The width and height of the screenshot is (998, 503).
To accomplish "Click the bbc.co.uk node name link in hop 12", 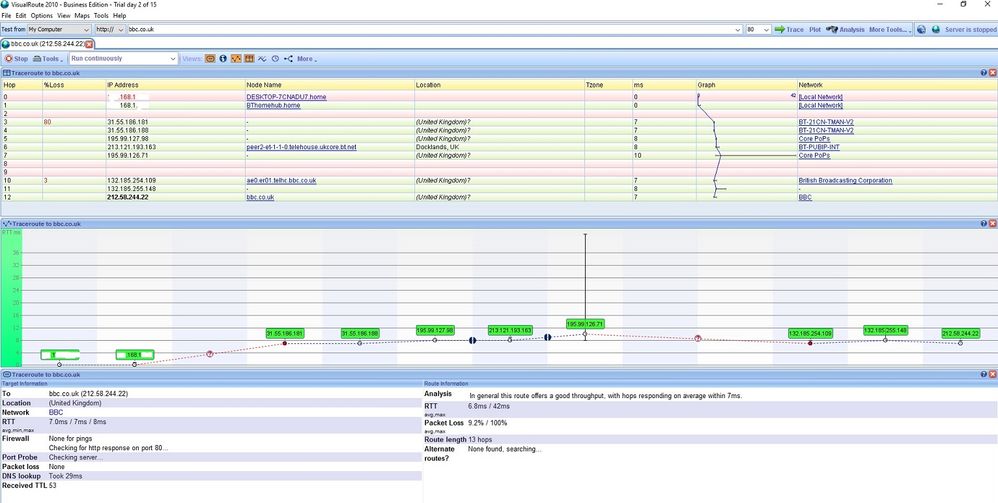I will point(260,197).
